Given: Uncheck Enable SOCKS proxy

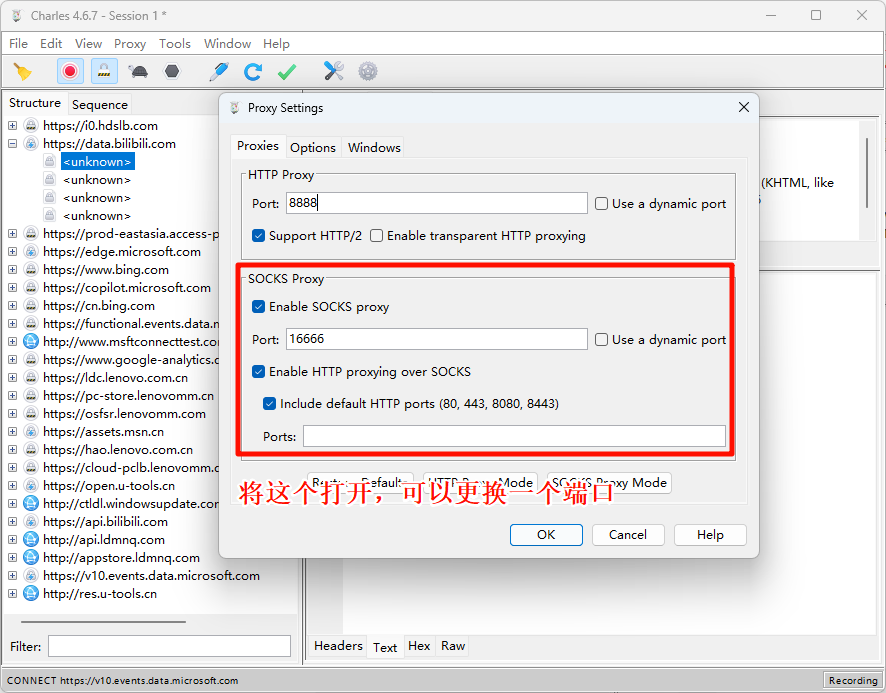Looking at the screenshot, I should point(259,307).
